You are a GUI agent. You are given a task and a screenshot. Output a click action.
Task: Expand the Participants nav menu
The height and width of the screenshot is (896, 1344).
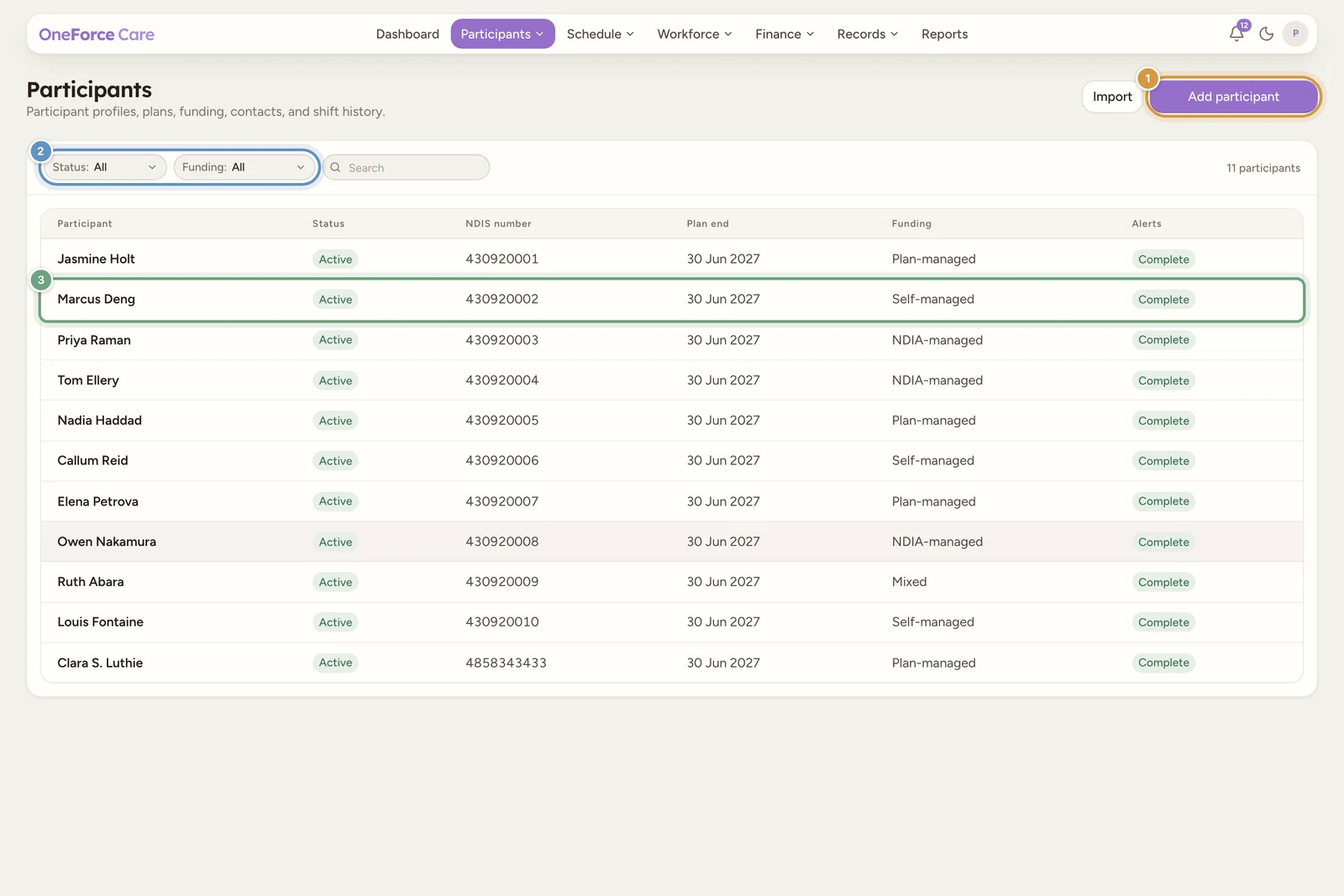tap(502, 34)
